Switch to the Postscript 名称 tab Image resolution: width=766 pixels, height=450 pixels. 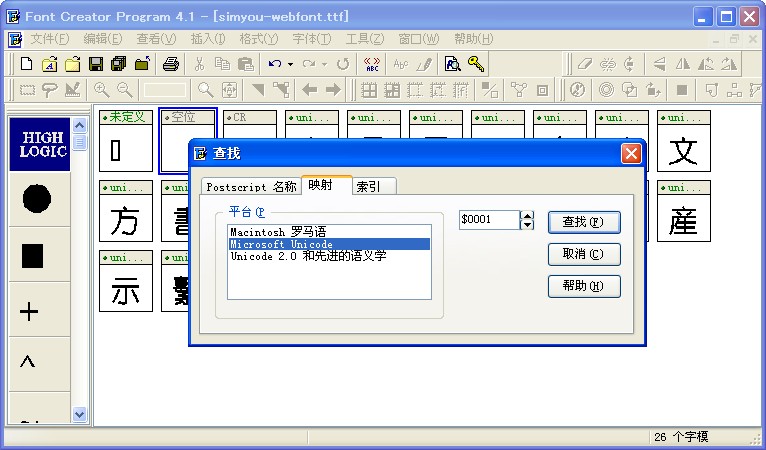click(x=251, y=186)
